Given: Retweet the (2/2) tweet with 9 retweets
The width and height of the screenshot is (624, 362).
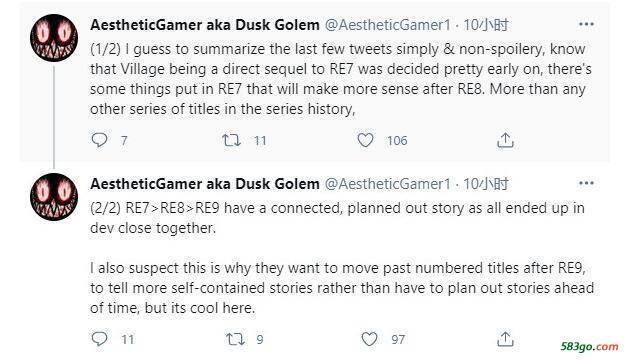Looking at the screenshot, I should [235, 339].
